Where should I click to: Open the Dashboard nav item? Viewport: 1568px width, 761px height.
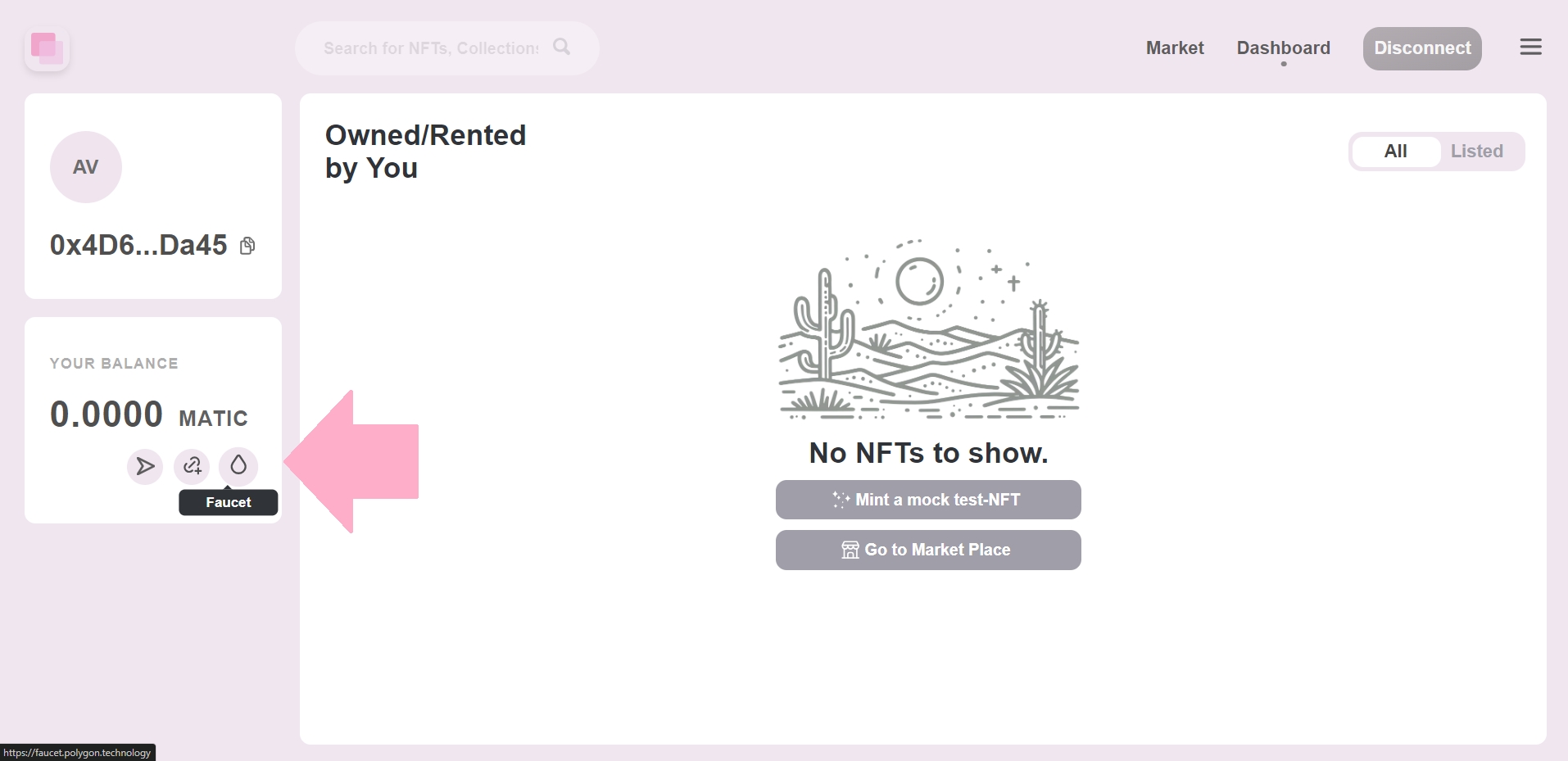pyautogui.click(x=1283, y=48)
